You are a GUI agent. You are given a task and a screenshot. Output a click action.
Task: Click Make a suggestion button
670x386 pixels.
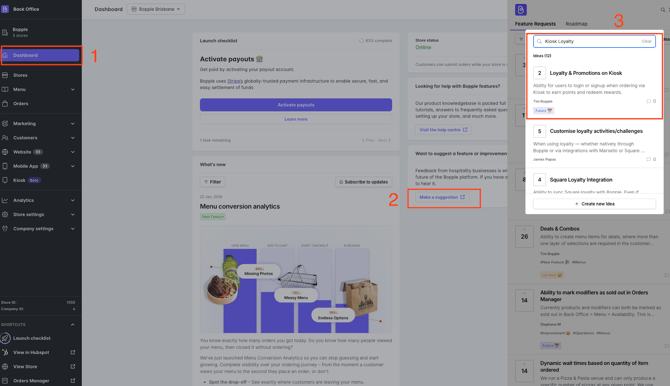(x=442, y=197)
